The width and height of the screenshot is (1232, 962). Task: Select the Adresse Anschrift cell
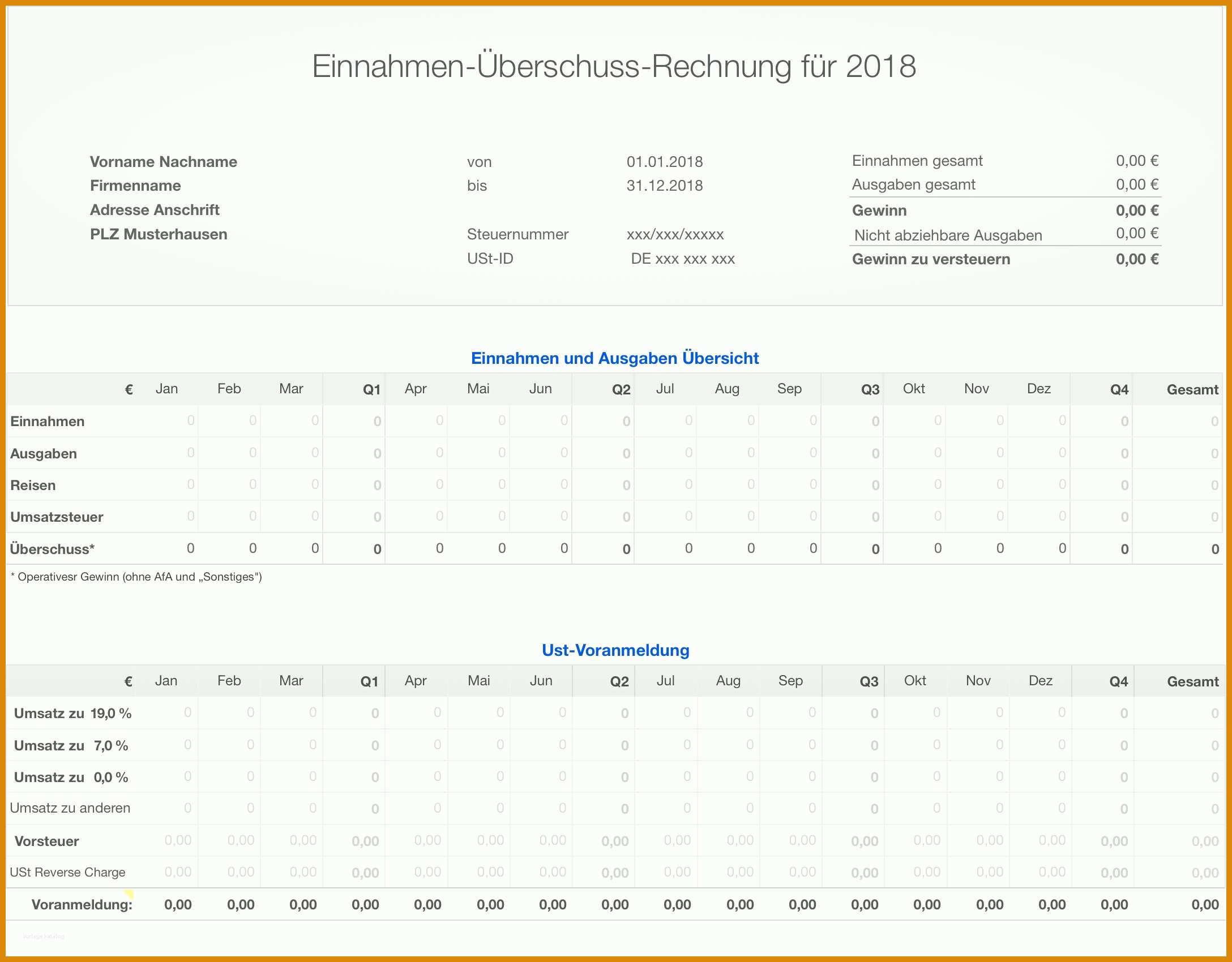tap(155, 210)
